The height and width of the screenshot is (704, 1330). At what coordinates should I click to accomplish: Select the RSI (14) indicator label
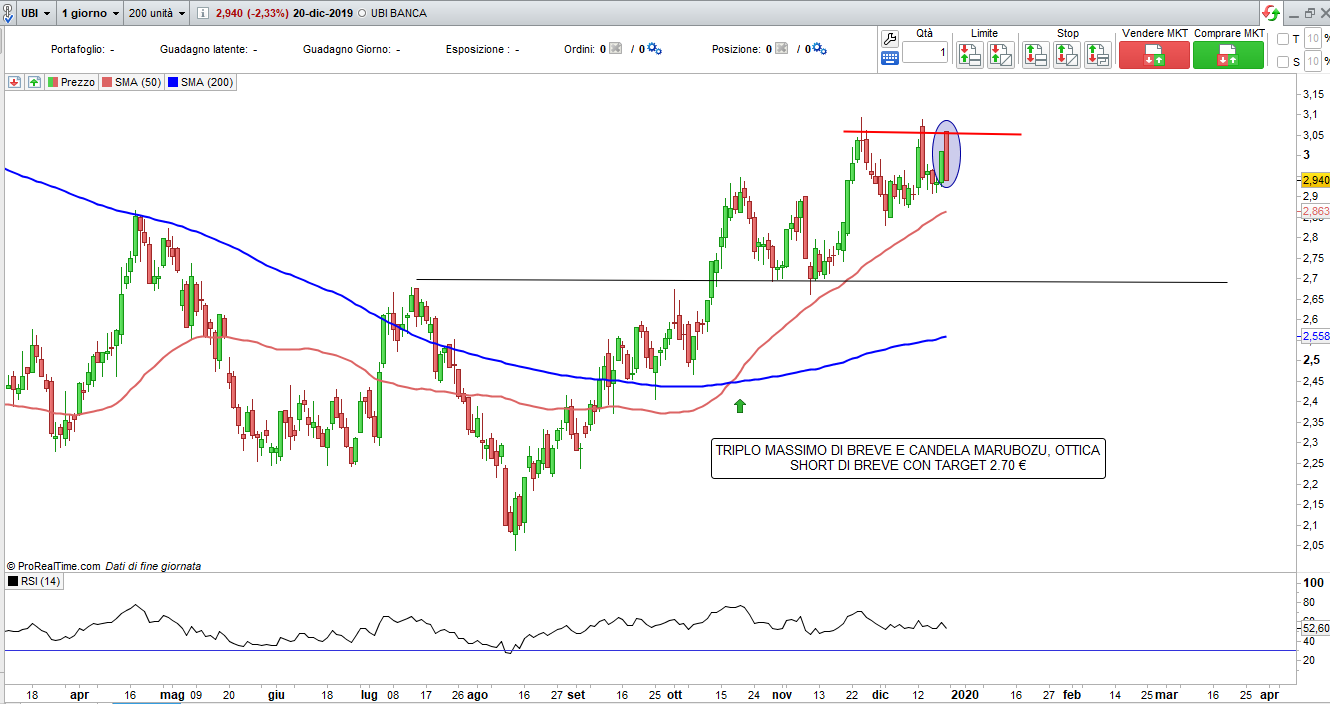point(40,581)
